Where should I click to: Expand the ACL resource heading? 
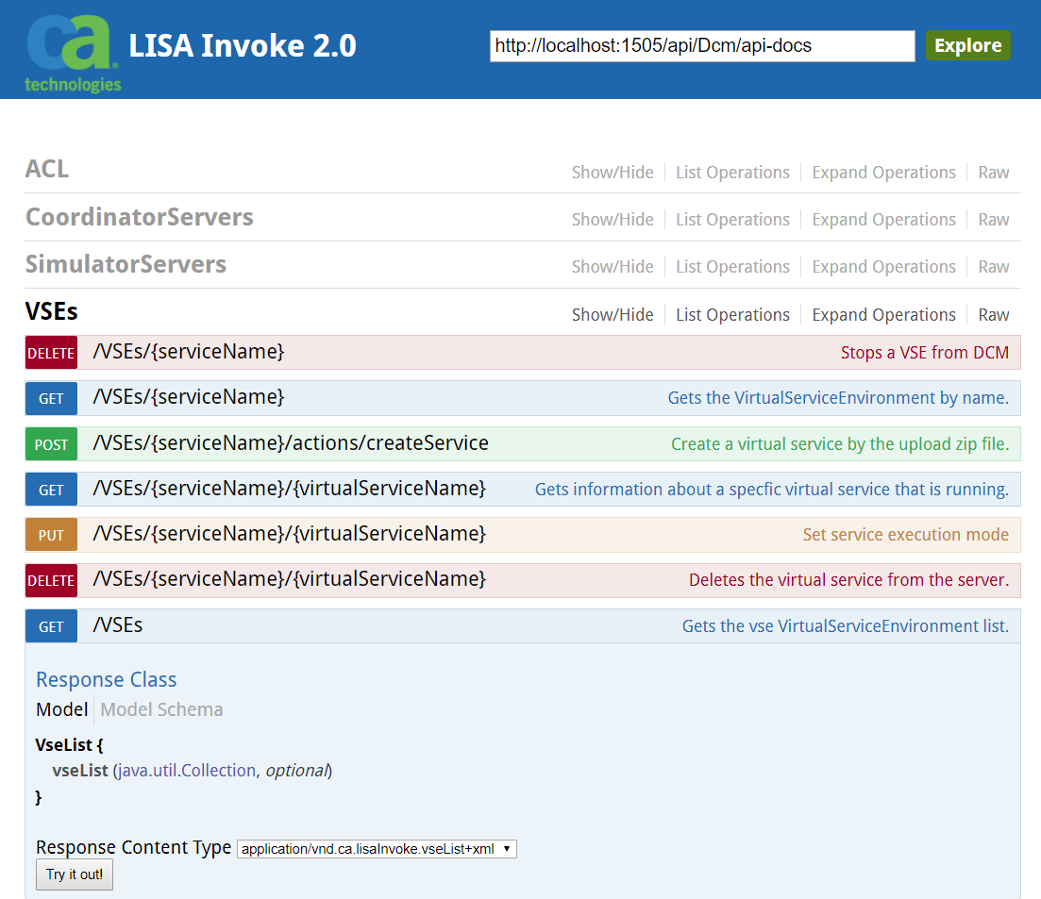[46, 169]
